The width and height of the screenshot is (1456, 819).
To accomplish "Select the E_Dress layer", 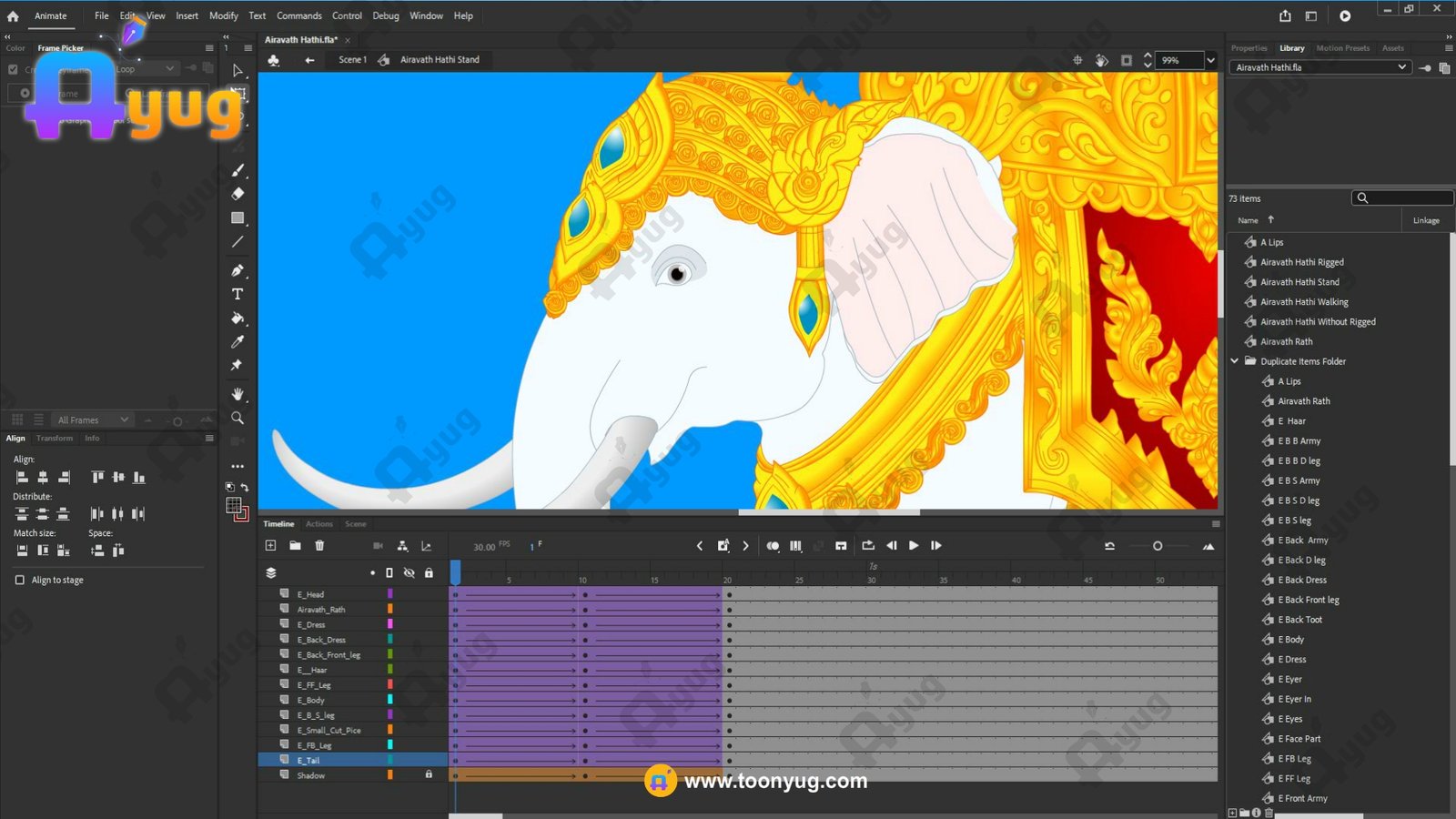I will [x=311, y=624].
